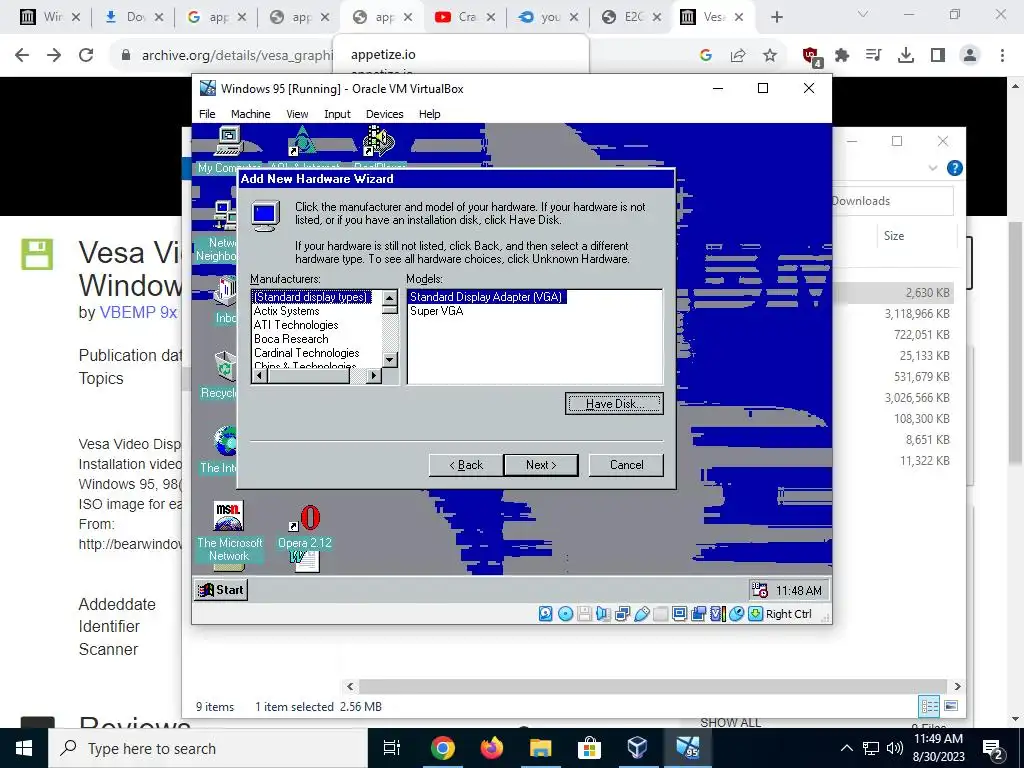Click the Downloads search field in Explorer

tap(891, 200)
